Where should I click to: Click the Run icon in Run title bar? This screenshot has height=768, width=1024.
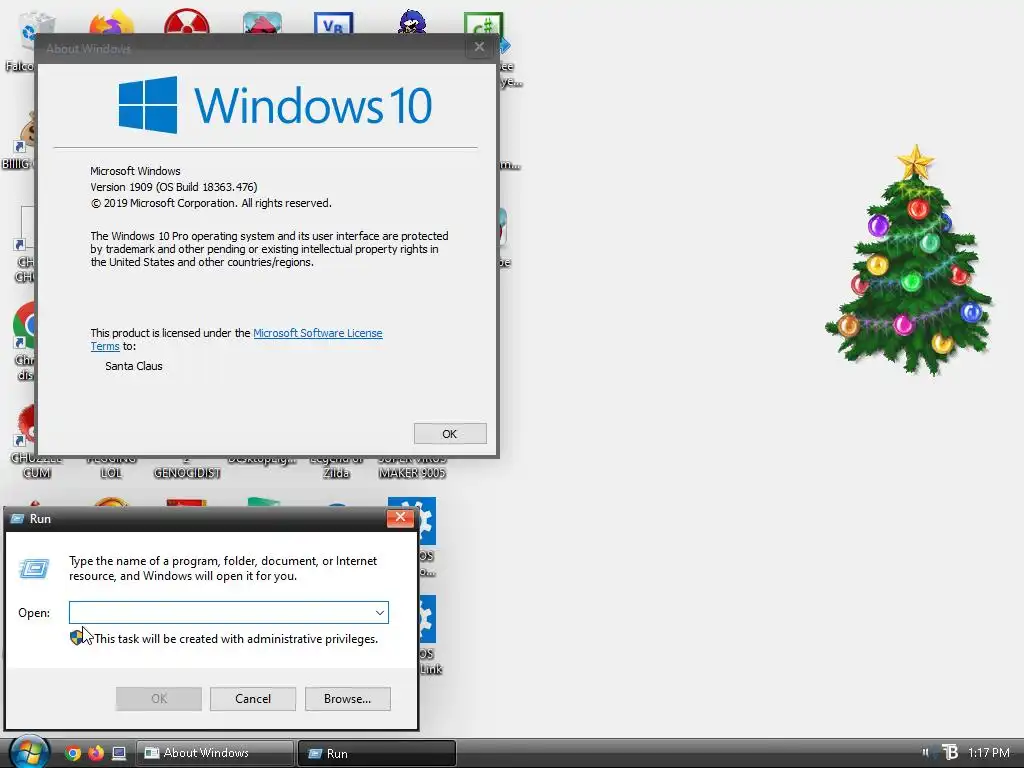point(18,519)
